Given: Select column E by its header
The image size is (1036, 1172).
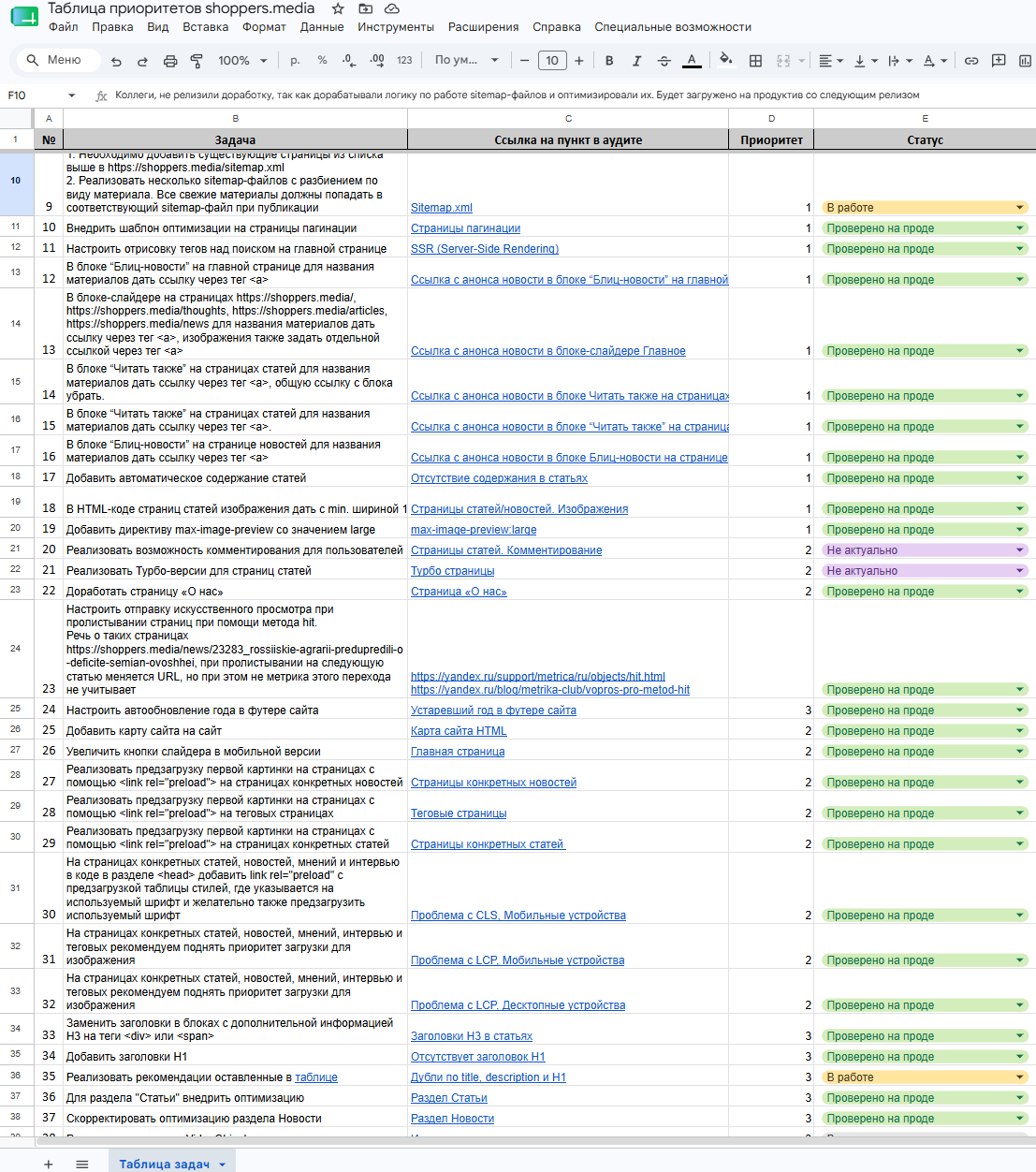Looking at the screenshot, I should (x=925, y=118).
